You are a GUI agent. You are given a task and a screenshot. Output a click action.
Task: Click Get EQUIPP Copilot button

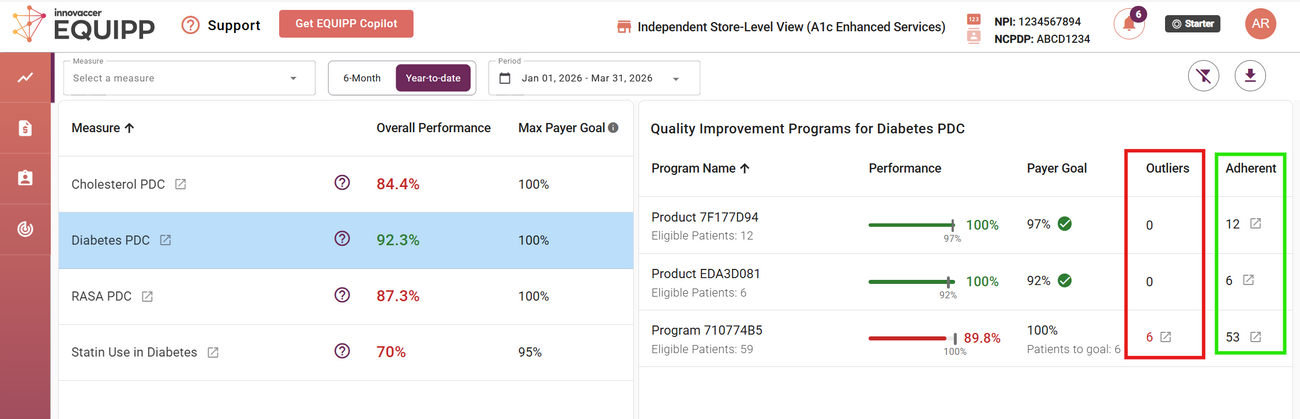pyautogui.click(x=346, y=25)
